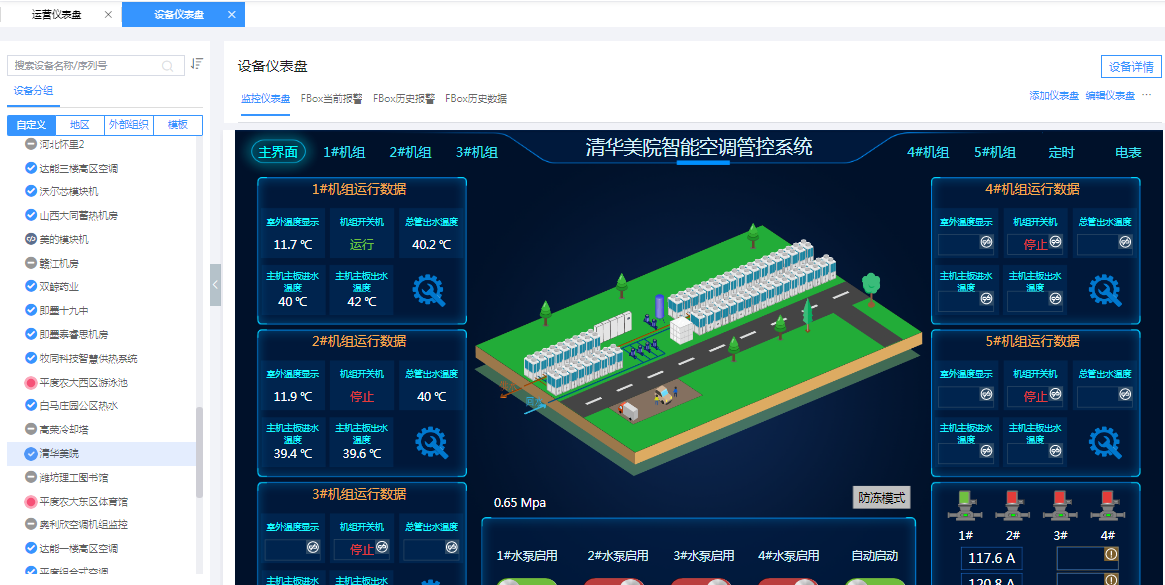Click the 2# red pump icon
The height and width of the screenshot is (585, 1165).
pyautogui.click(x=1013, y=506)
